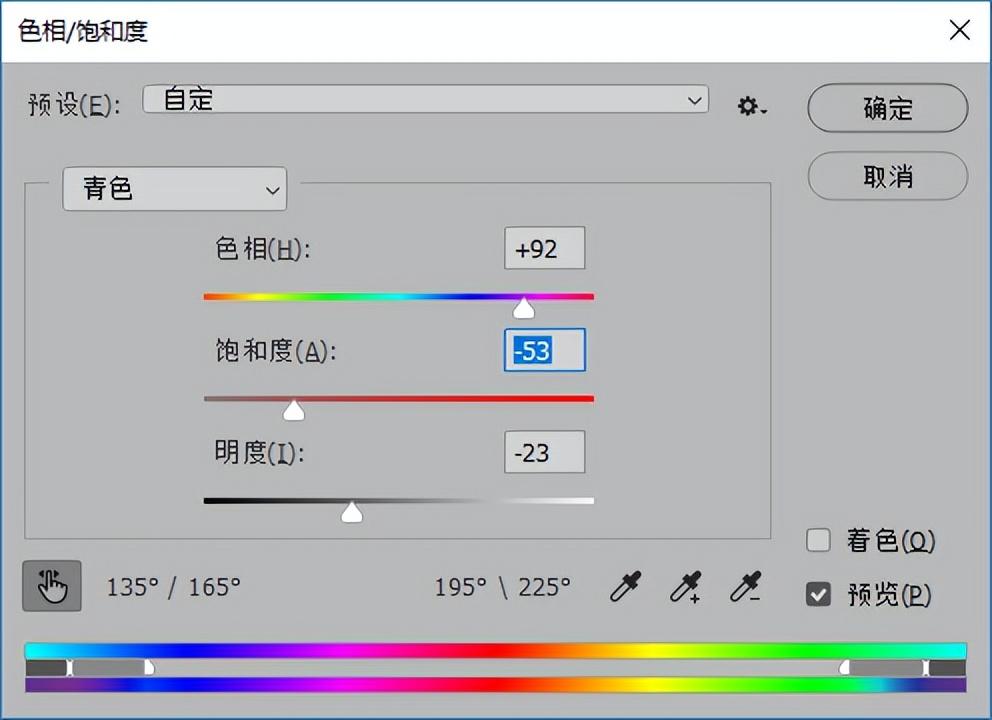Cancel with the 取消 button
Image resolution: width=992 pixels, height=720 pixels.
tap(888, 176)
